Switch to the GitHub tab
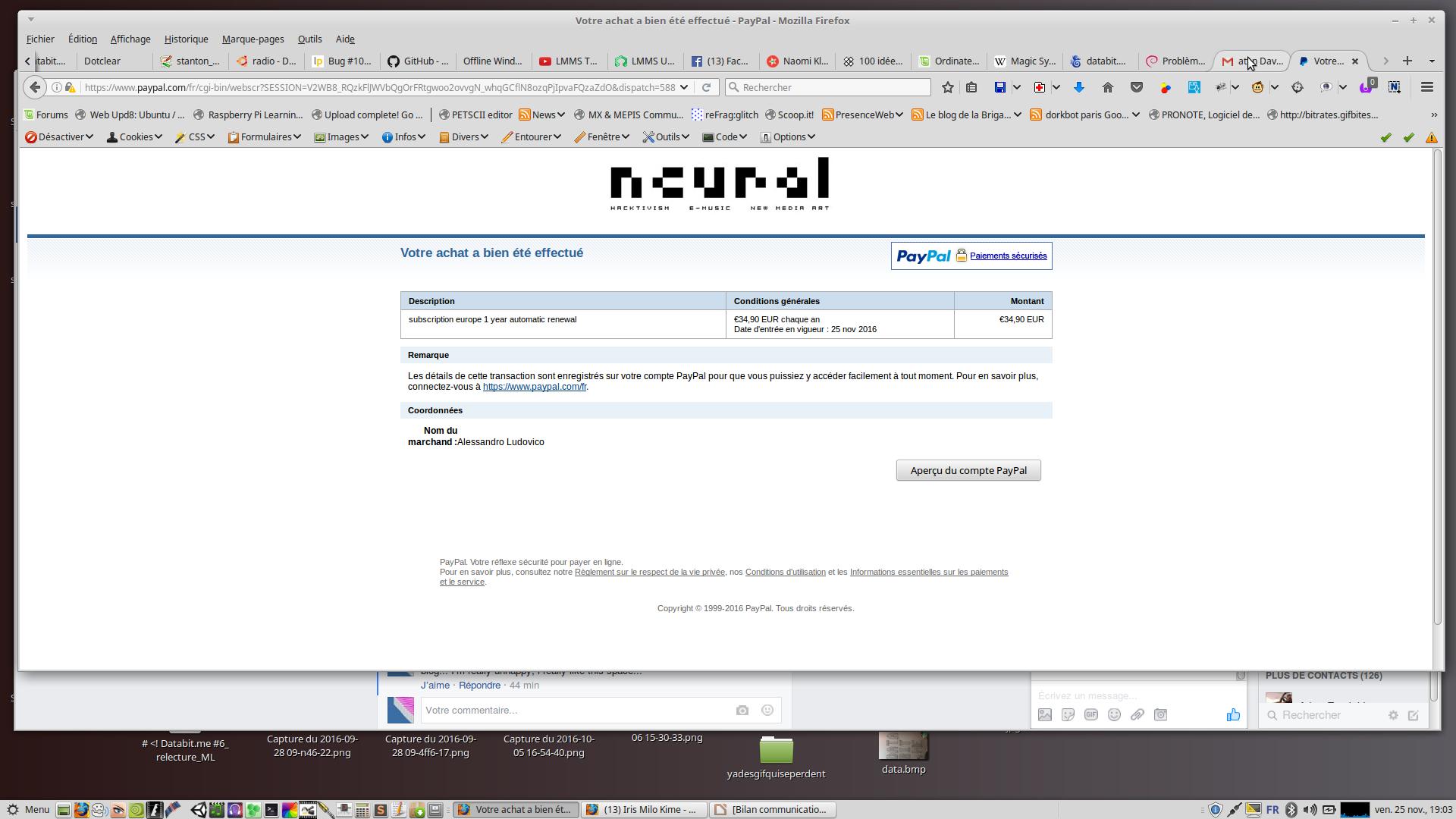The width and height of the screenshot is (1456, 819). click(418, 61)
